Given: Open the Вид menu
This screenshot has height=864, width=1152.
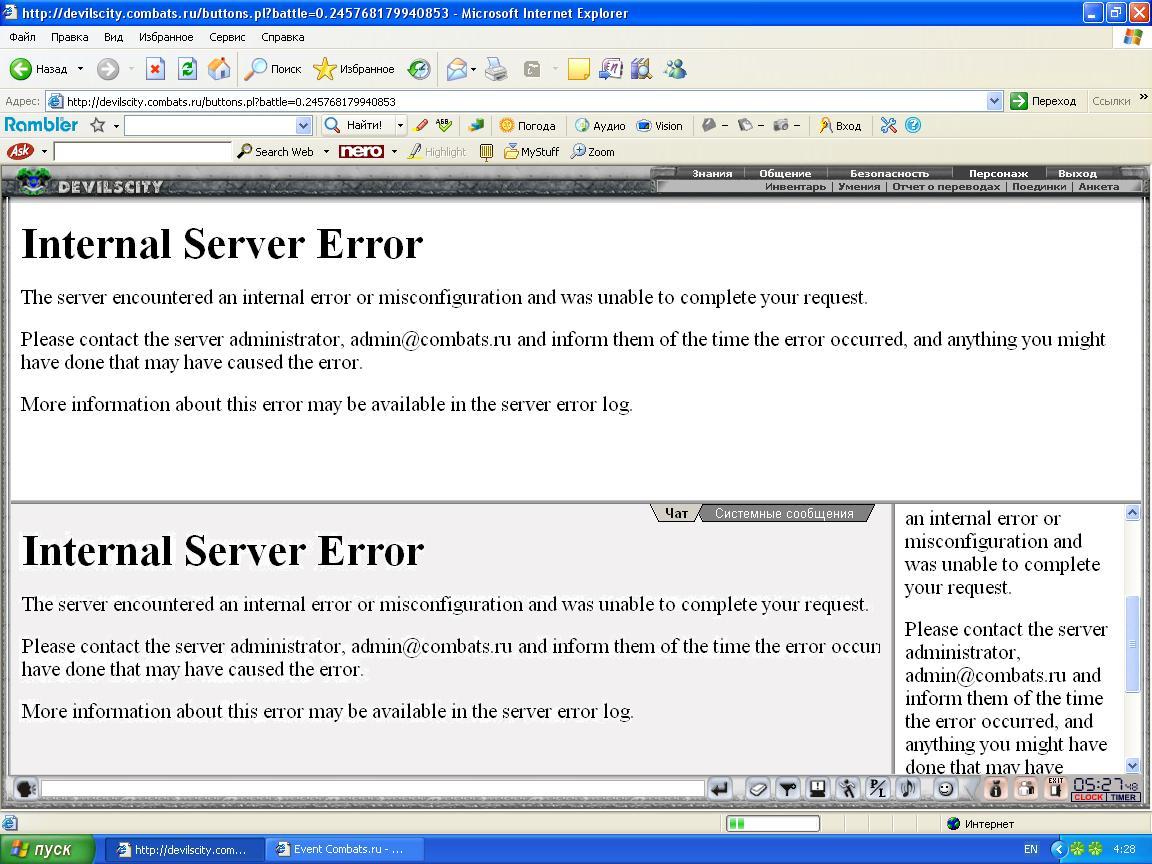Looking at the screenshot, I should 113,37.
